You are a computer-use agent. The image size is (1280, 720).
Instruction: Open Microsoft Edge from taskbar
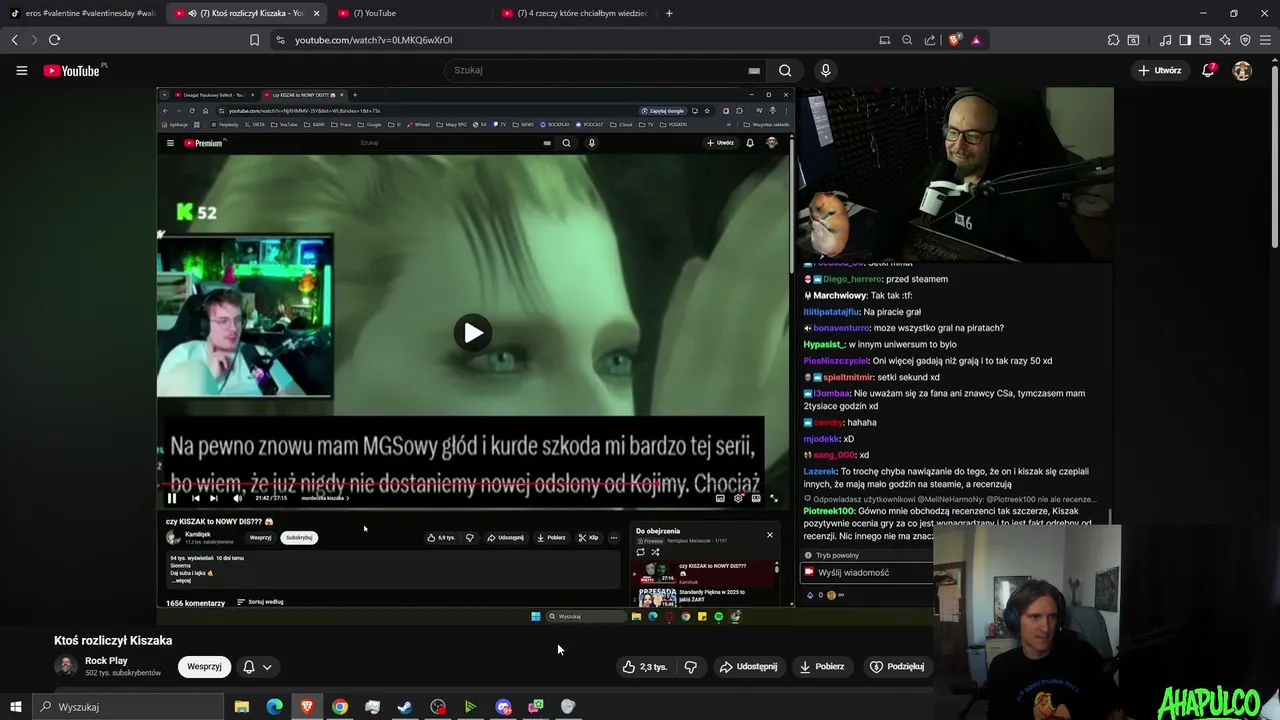pyautogui.click(x=274, y=707)
